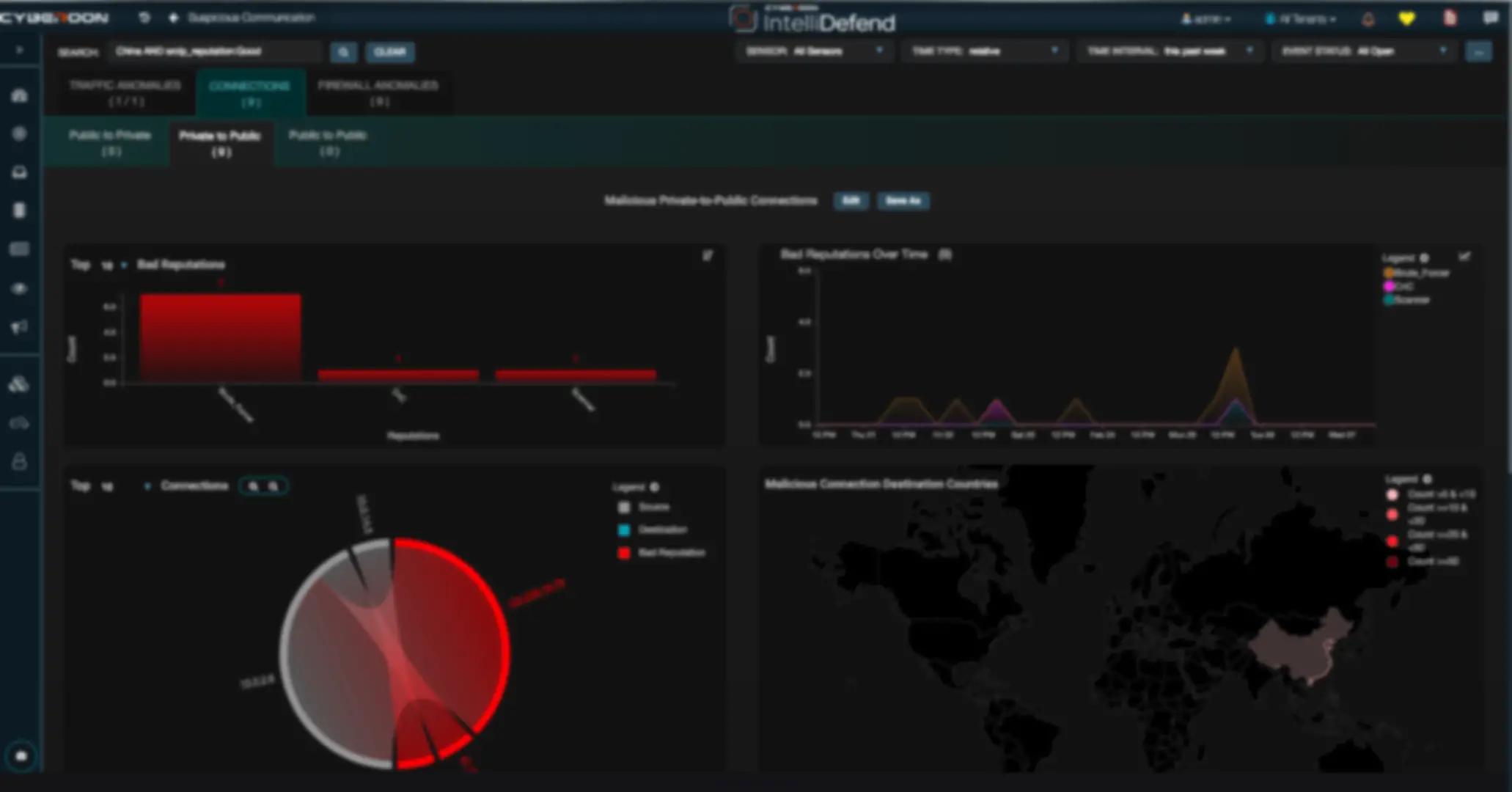Zoom out on the Connections chord diagram

(274, 486)
